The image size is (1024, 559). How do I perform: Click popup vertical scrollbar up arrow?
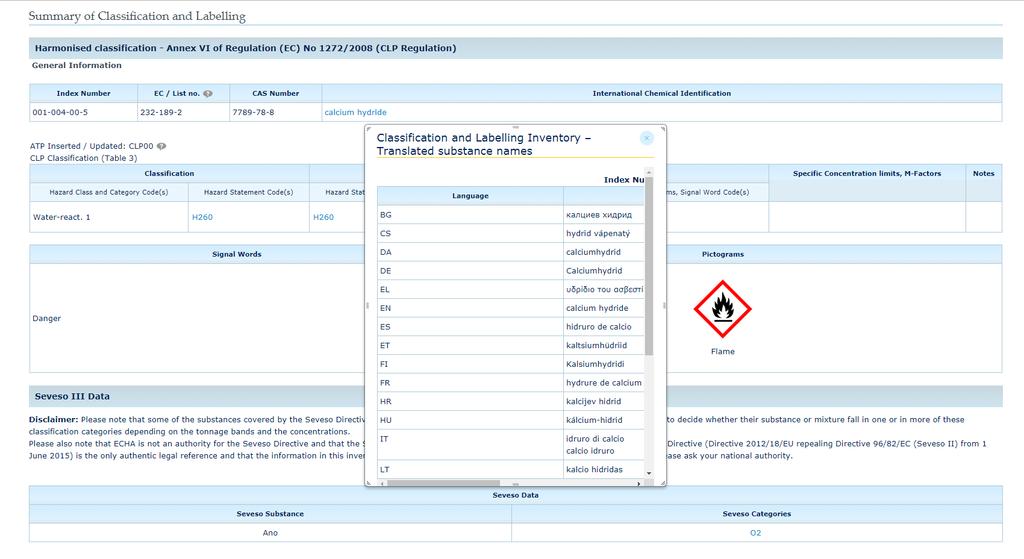pos(648,173)
